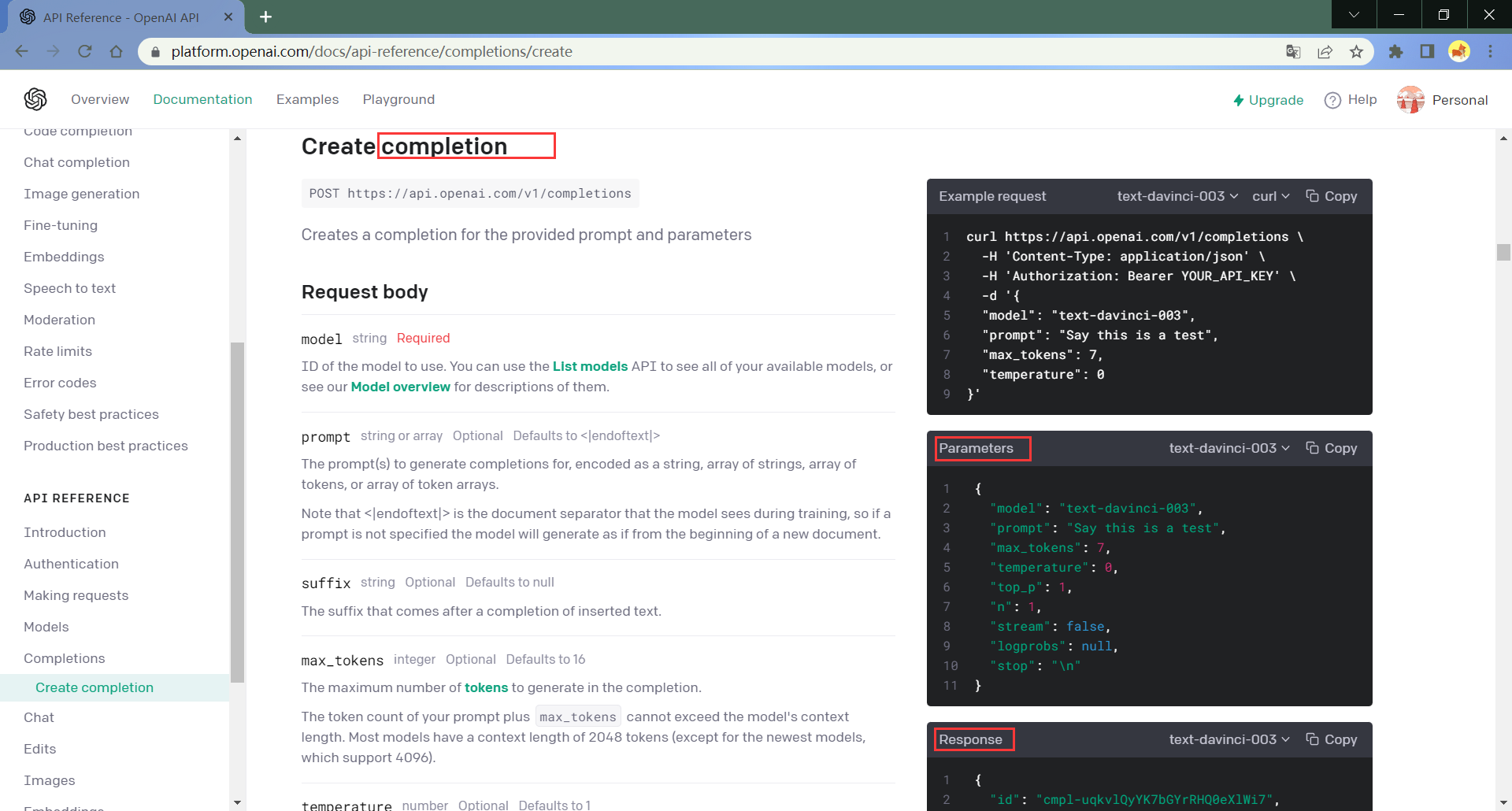Viewport: 1512px width, 811px height.
Task: Click the translate page icon
Action: click(1293, 51)
